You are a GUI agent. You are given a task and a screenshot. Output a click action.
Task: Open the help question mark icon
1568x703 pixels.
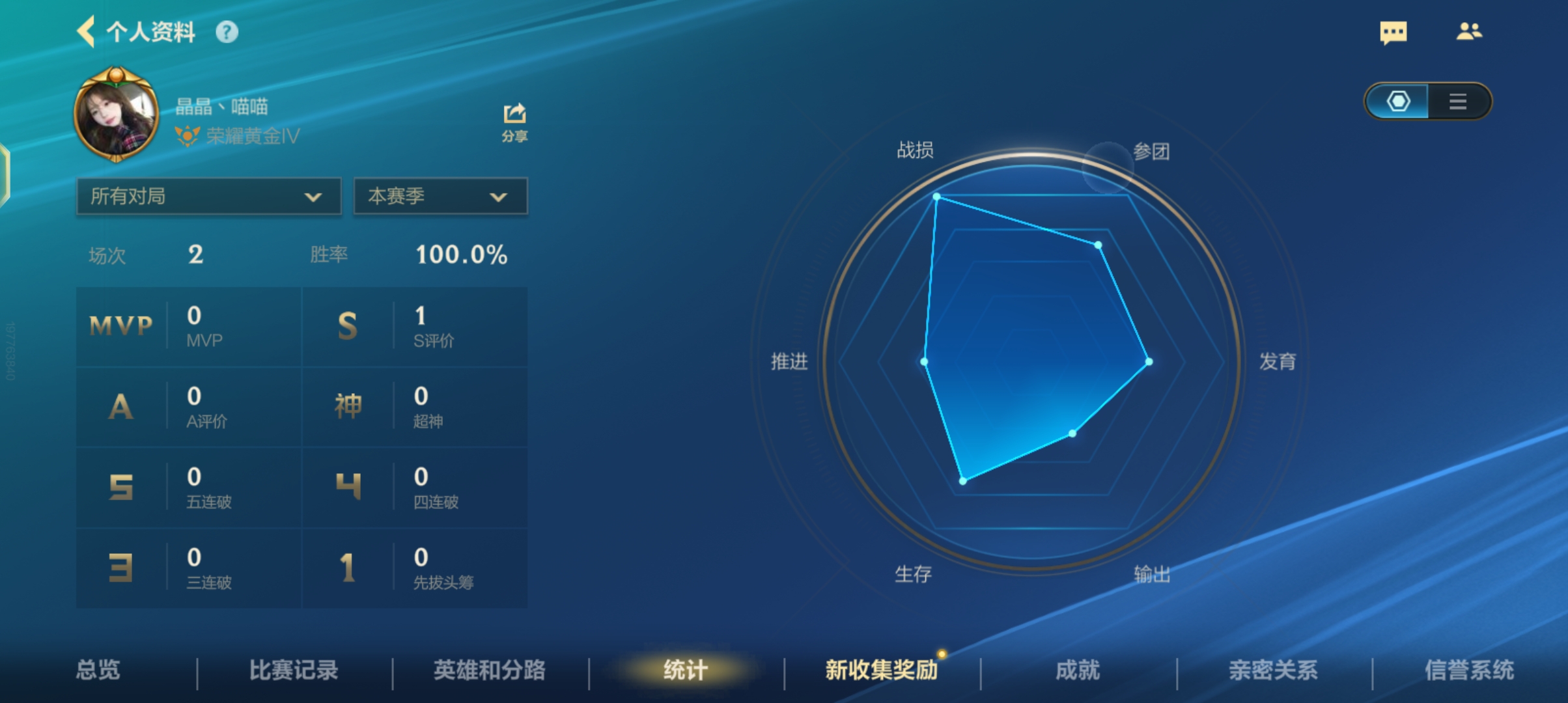227,32
